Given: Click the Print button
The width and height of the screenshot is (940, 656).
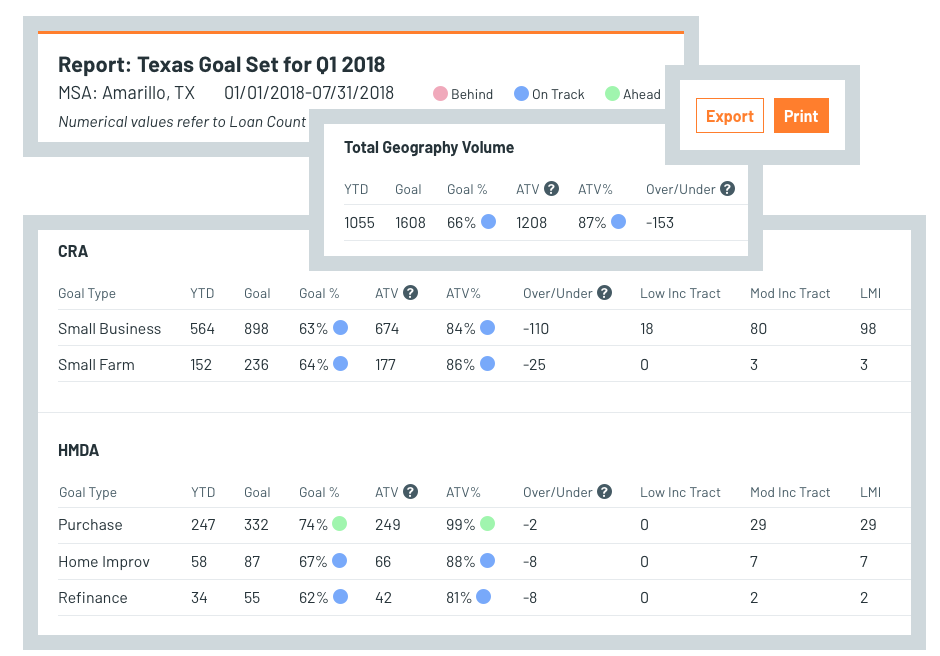Looking at the screenshot, I should click(801, 115).
